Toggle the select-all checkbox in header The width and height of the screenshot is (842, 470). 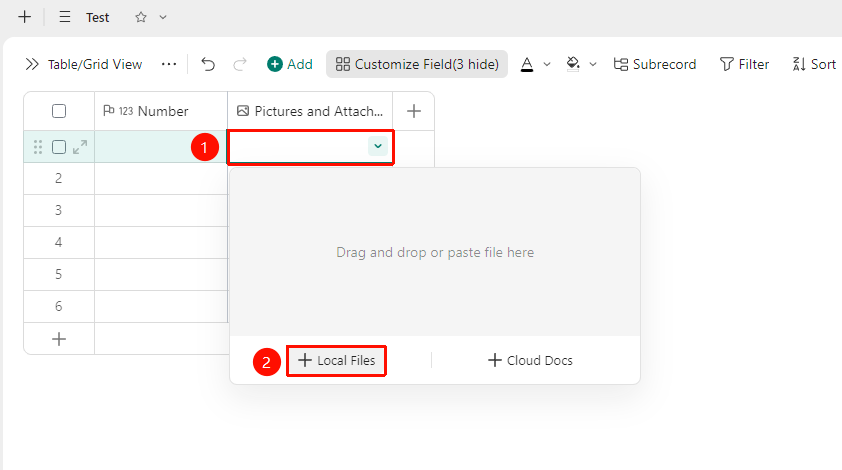59,111
